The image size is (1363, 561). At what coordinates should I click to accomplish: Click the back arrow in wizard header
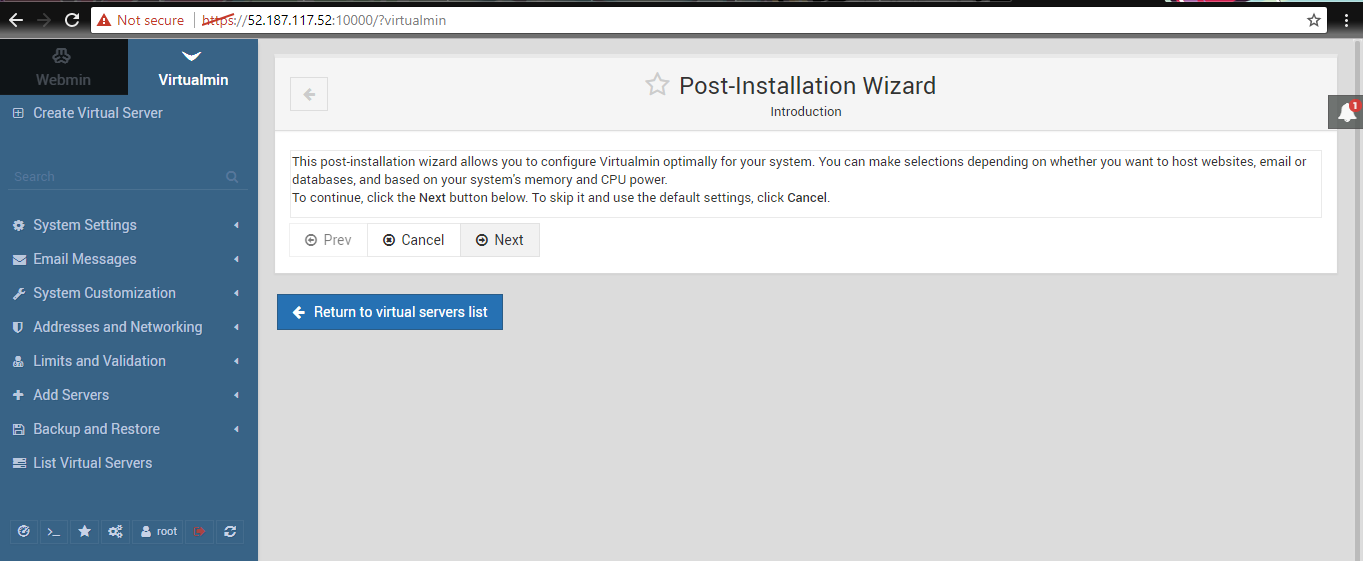pyautogui.click(x=309, y=94)
